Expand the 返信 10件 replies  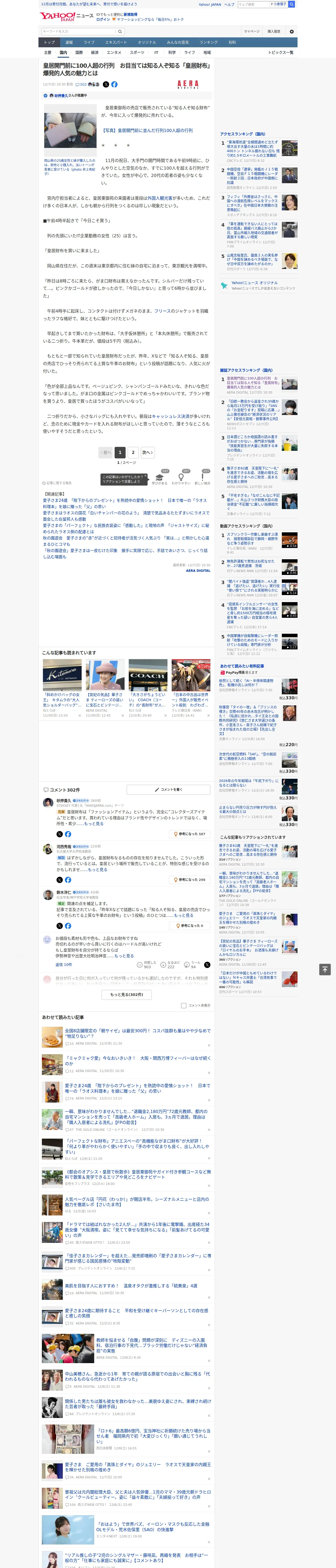(x=63, y=965)
